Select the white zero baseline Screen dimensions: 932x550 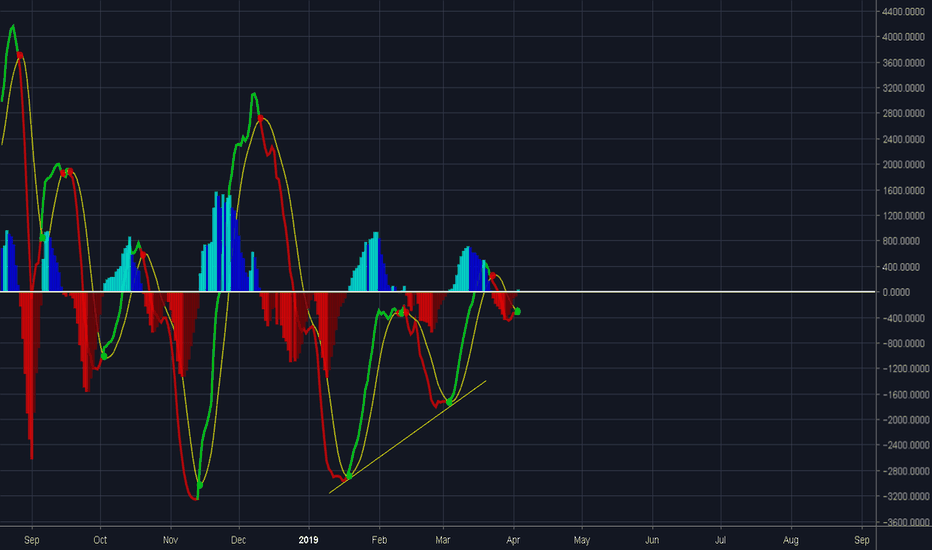[437, 291]
